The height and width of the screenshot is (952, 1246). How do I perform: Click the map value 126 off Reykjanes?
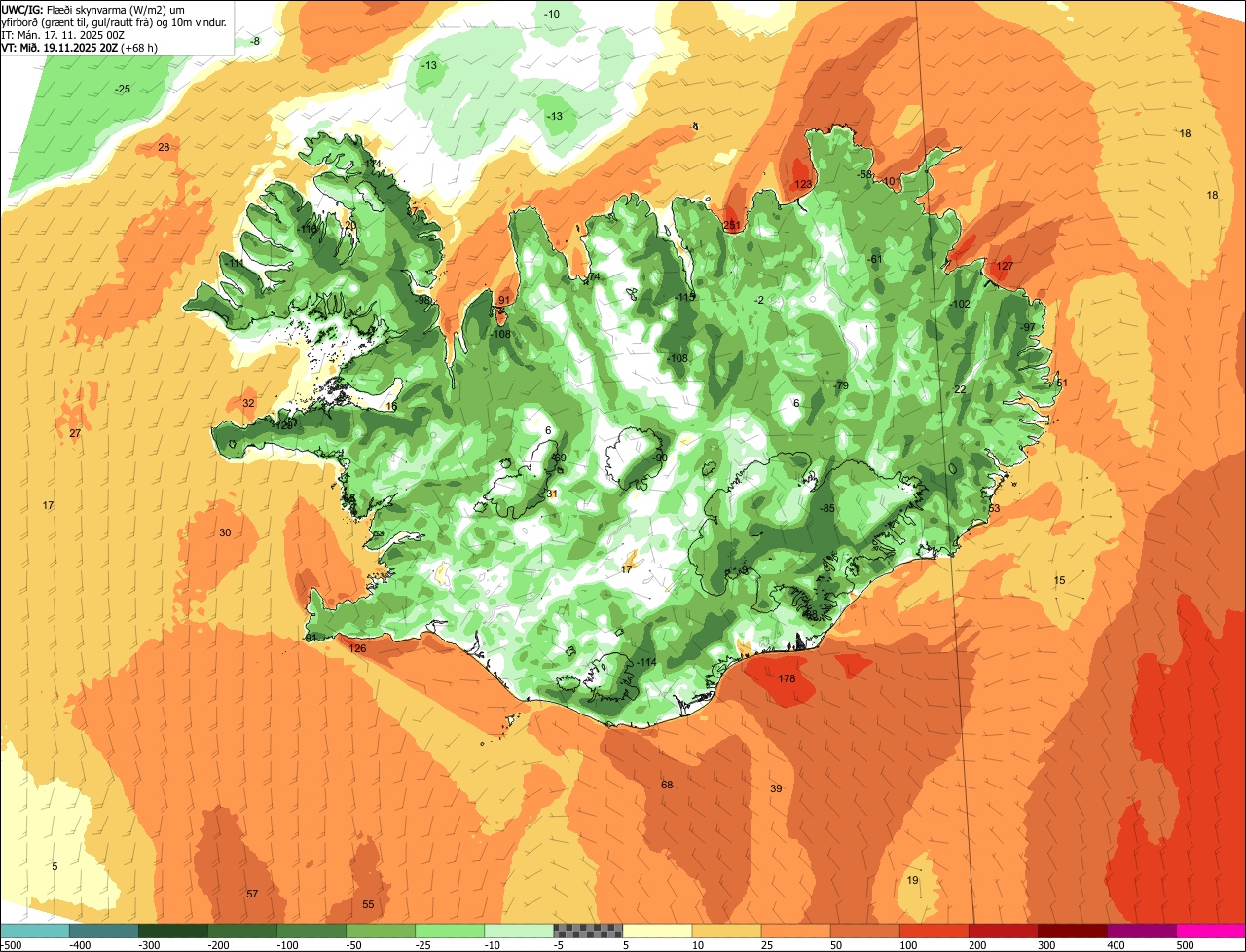click(x=357, y=648)
